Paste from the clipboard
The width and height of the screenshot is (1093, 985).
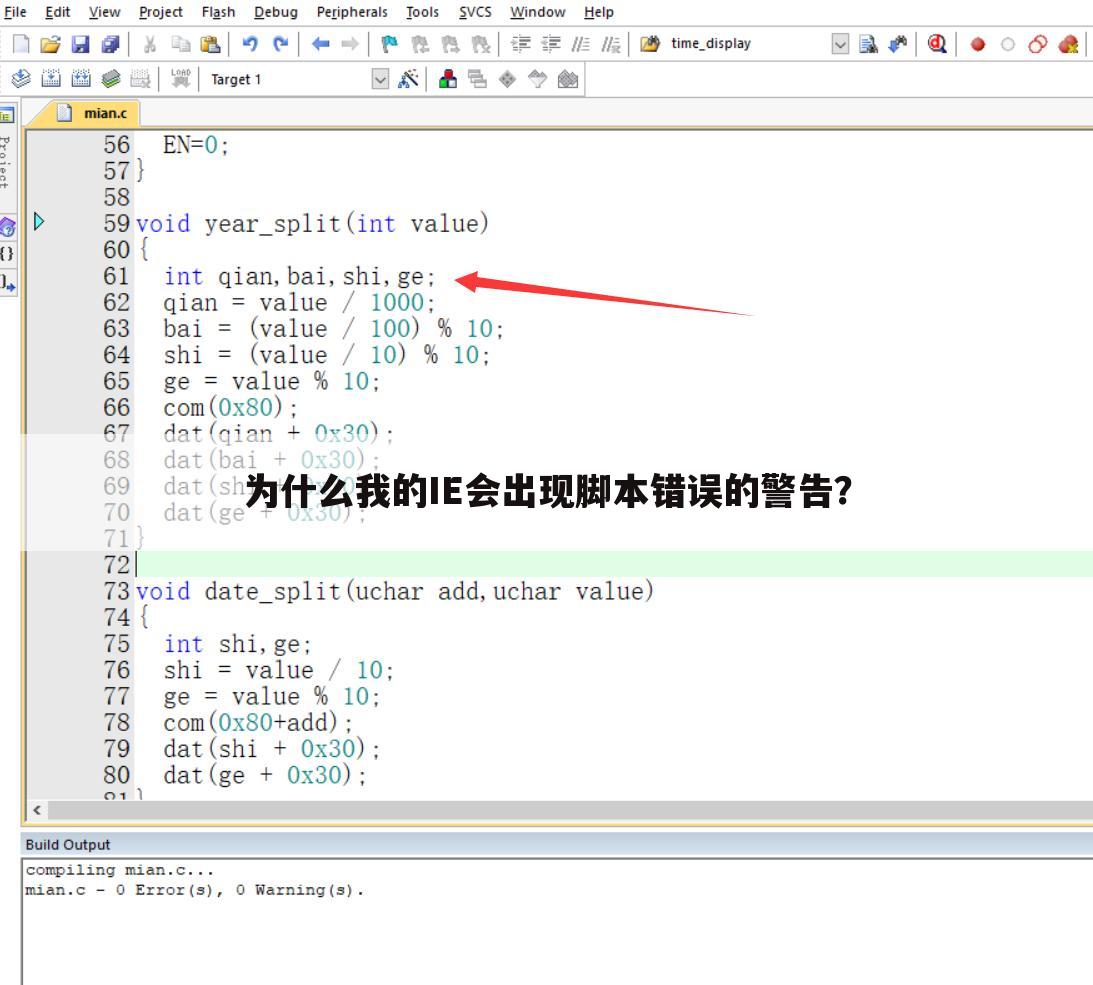click(x=211, y=45)
